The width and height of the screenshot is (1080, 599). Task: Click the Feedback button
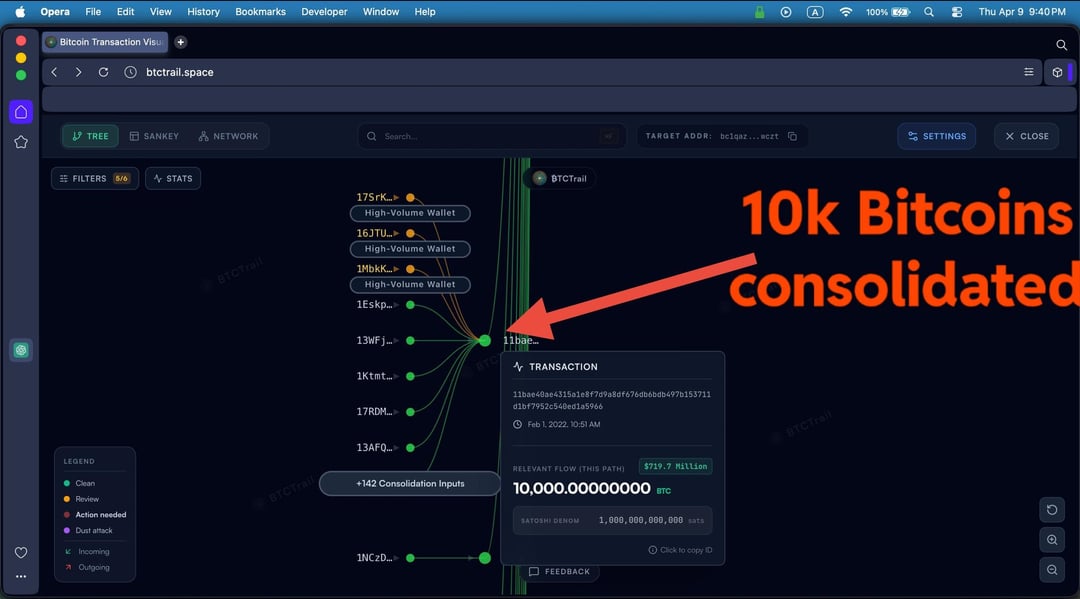[559, 572]
